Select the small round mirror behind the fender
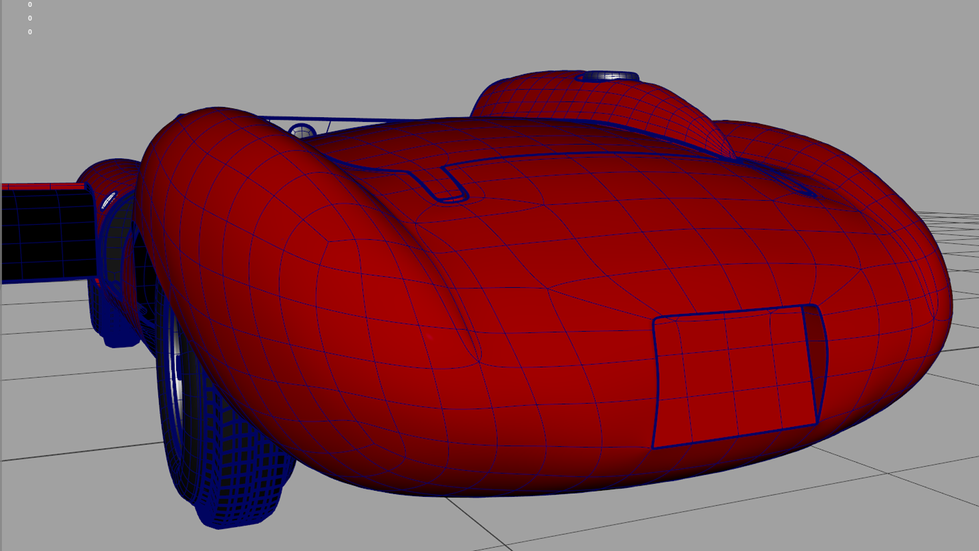979x551 pixels. 303,131
